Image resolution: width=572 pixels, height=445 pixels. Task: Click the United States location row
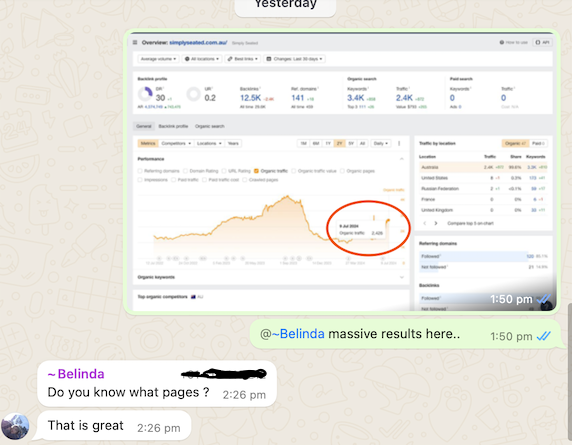[x=483, y=178]
